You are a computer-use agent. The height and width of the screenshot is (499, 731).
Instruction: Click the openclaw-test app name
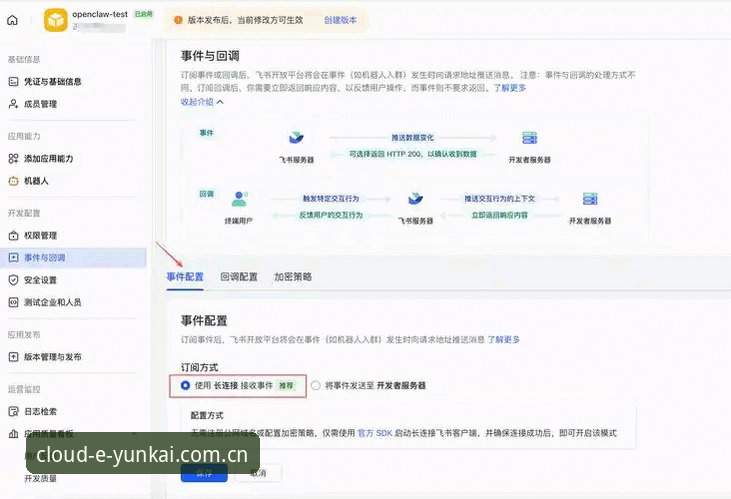100,14
